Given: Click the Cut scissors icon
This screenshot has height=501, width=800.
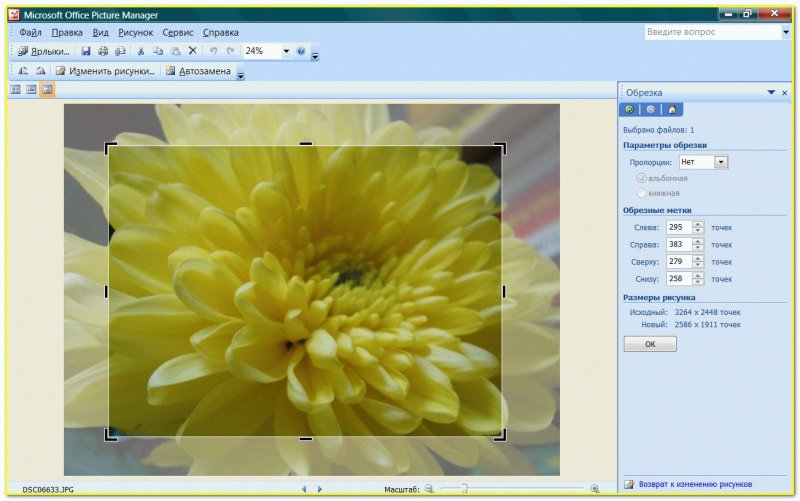Looking at the screenshot, I should pyautogui.click(x=141, y=51).
